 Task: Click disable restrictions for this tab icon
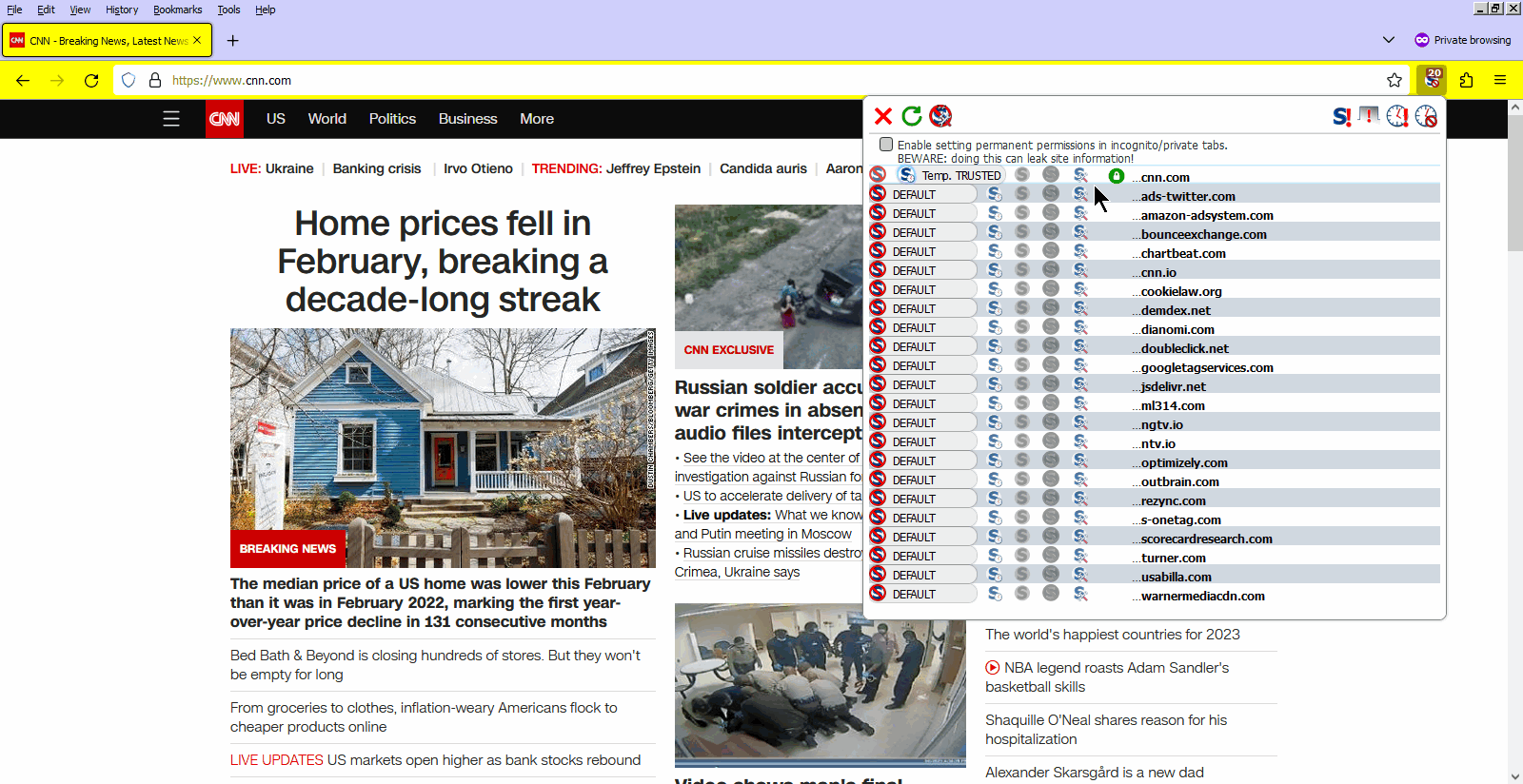coord(1369,116)
